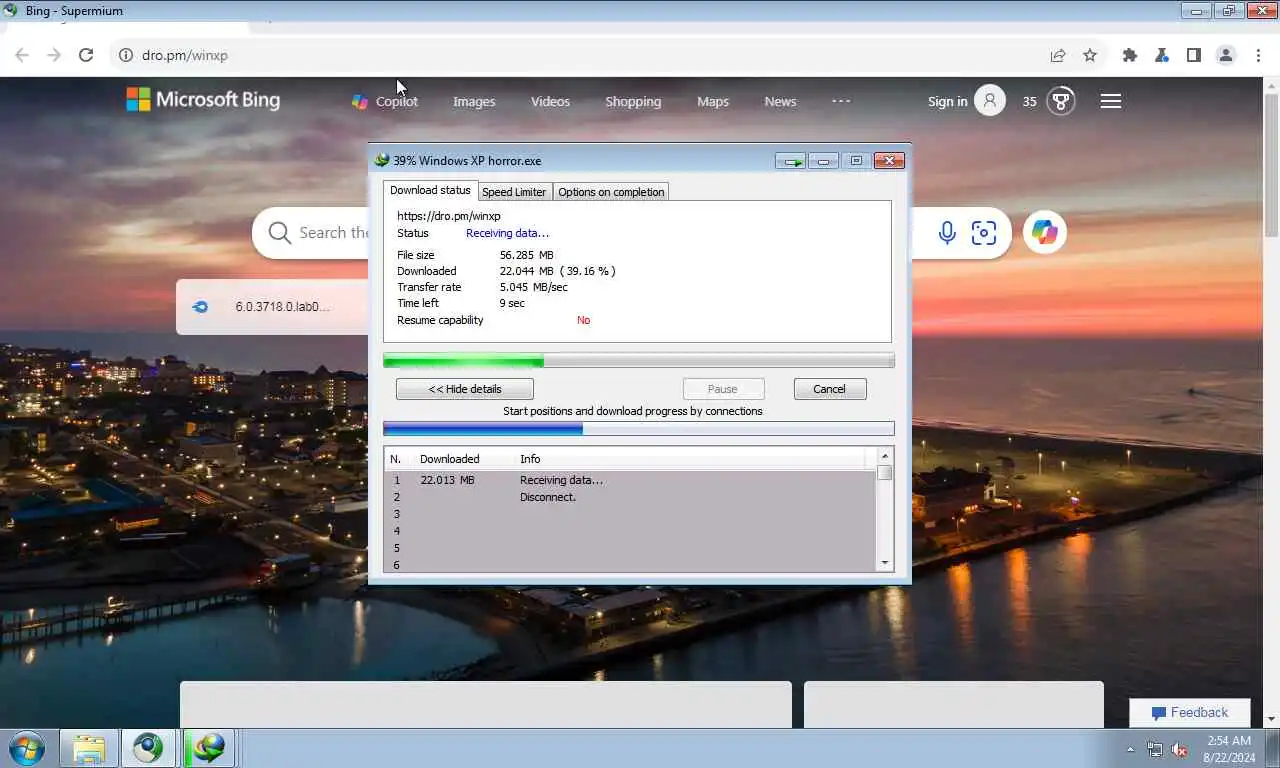Toggle the browser side panel icon
The height and width of the screenshot is (768, 1280).
1194,55
